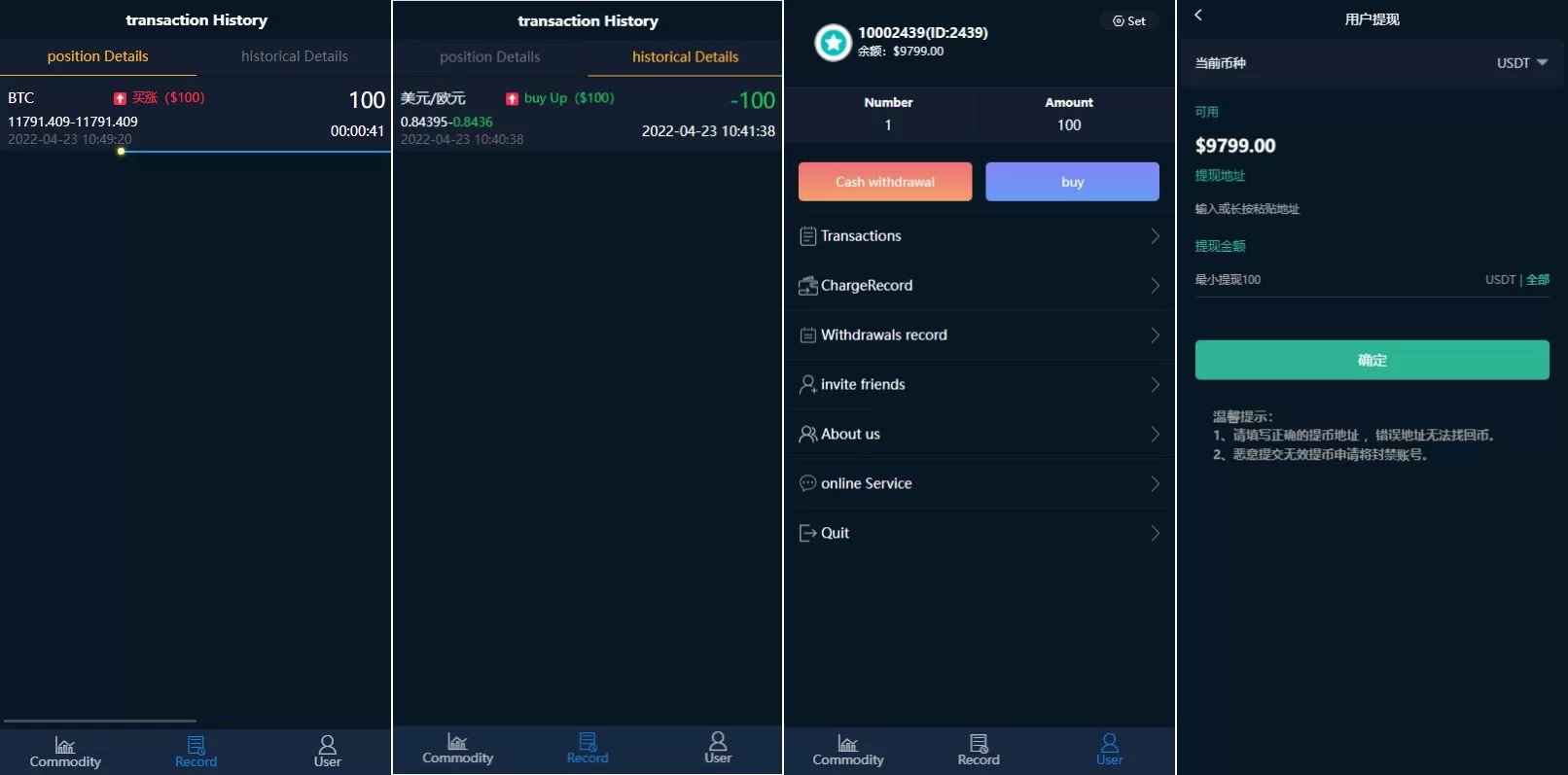Click the Quit logout icon

[x=807, y=533]
